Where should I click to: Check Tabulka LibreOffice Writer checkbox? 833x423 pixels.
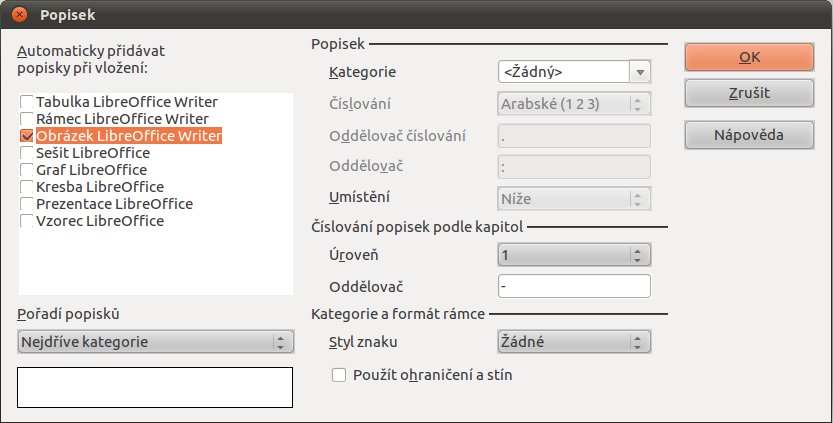[x=27, y=102]
